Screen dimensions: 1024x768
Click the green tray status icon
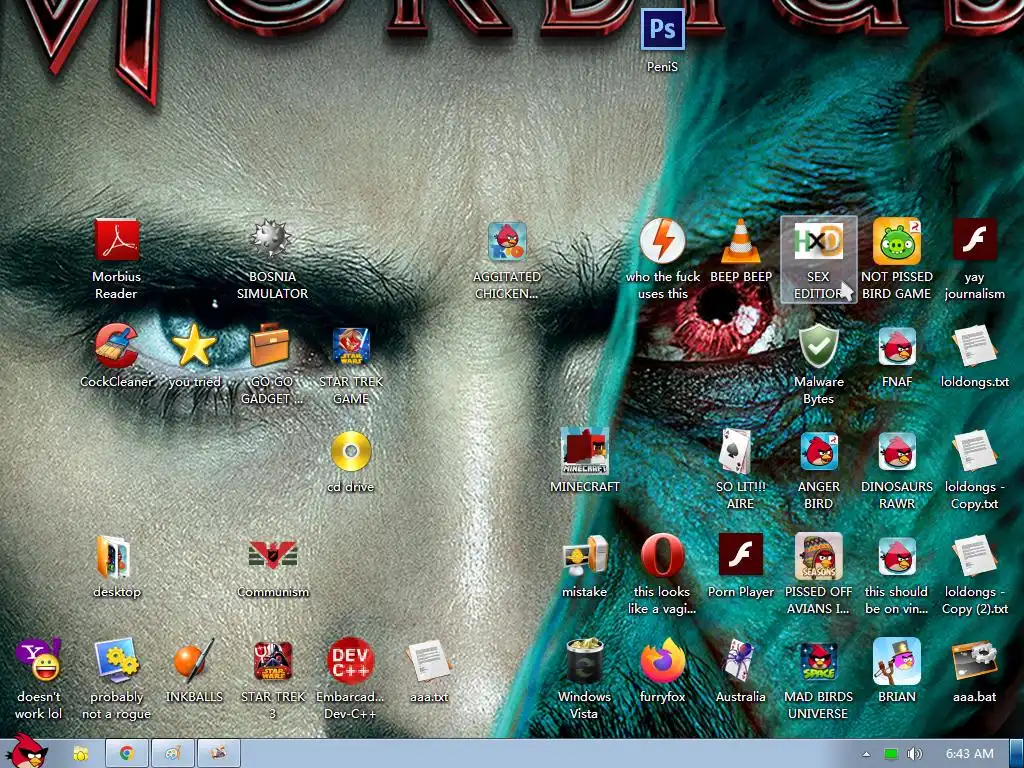coord(891,754)
